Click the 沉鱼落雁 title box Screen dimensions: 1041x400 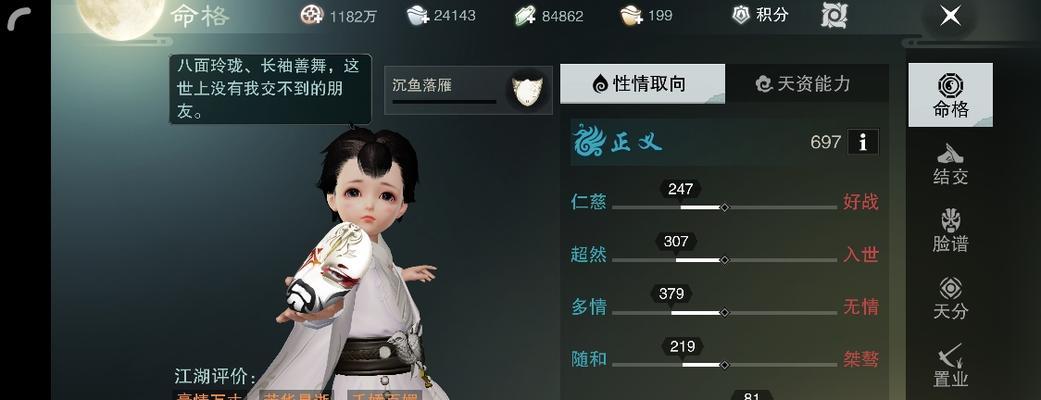pos(468,90)
